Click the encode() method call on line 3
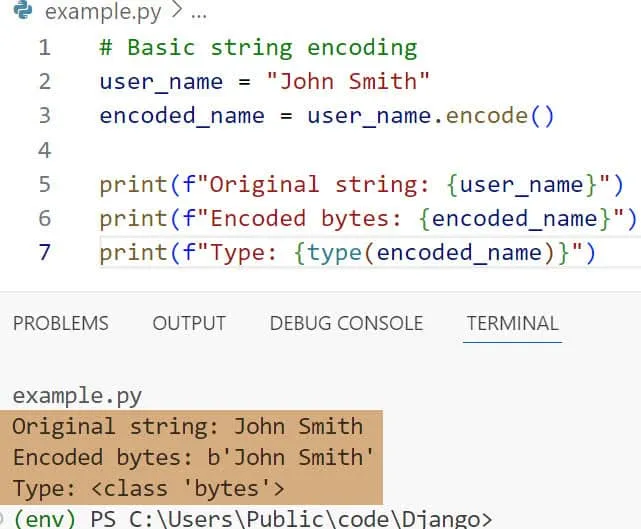Image resolution: width=641 pixels, height=529 pixels. (499, 116)
